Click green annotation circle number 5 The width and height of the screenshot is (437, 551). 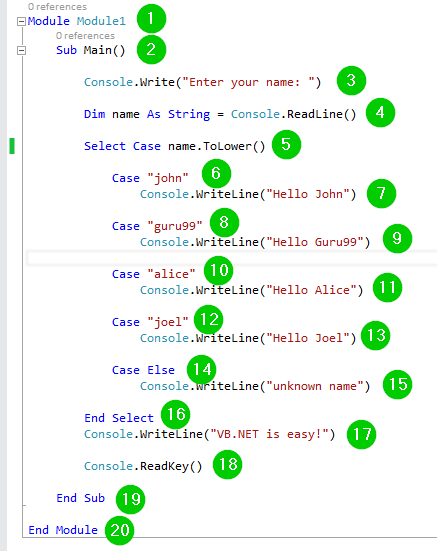click(x=286, y=144)
